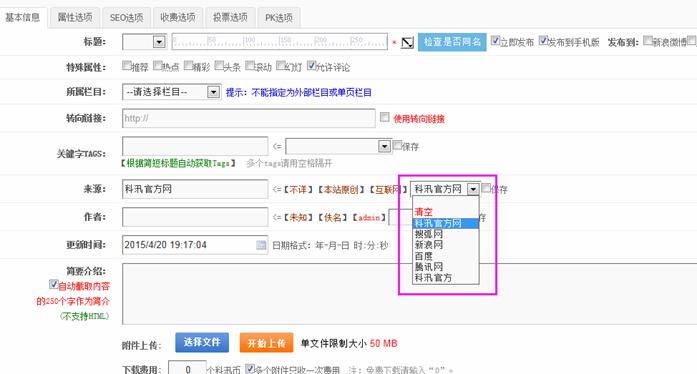Toggle the 允许评论 checkbox
Image resolution: width=697 pixels, height=374 pixels.
click(x=311, y=66)
